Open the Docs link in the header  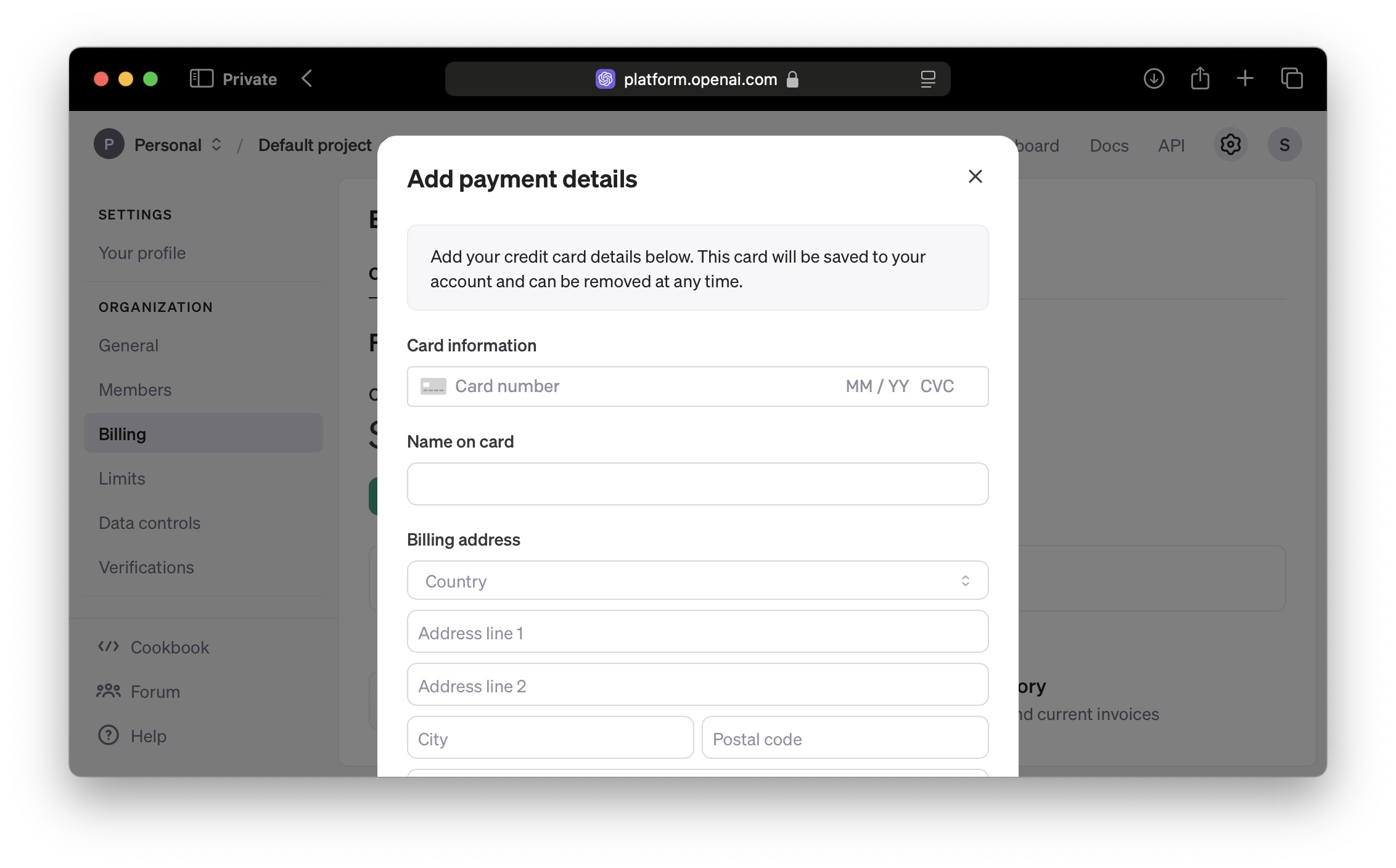(x=1109, y=145)
